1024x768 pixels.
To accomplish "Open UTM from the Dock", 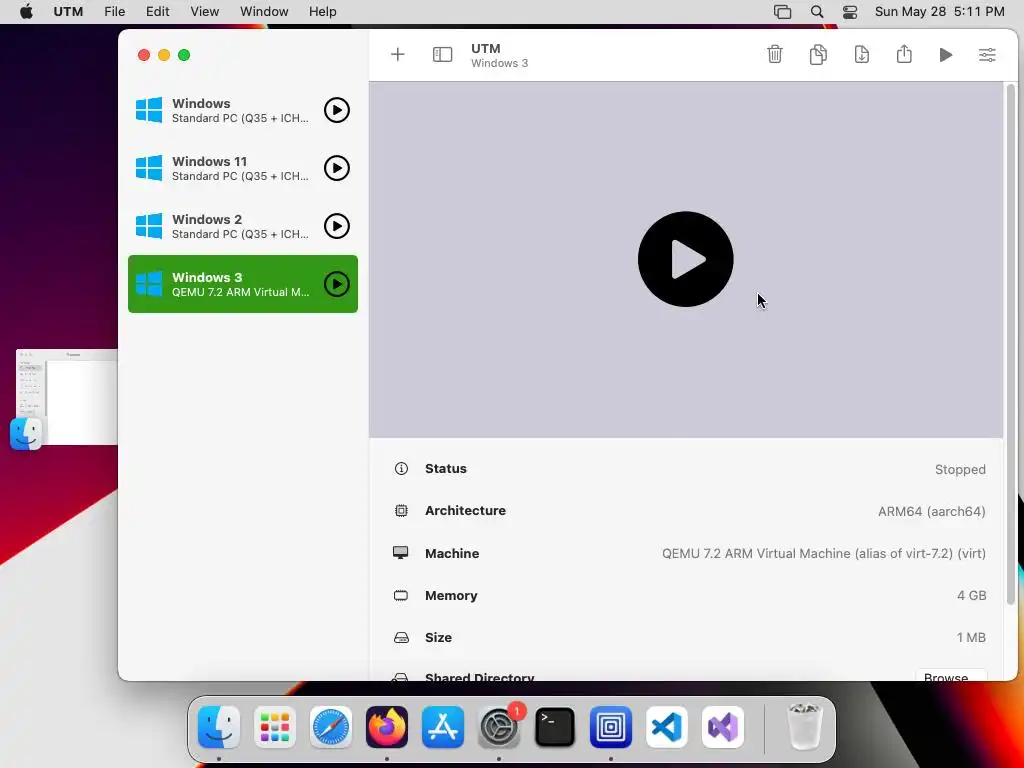I will coord(611,727).
